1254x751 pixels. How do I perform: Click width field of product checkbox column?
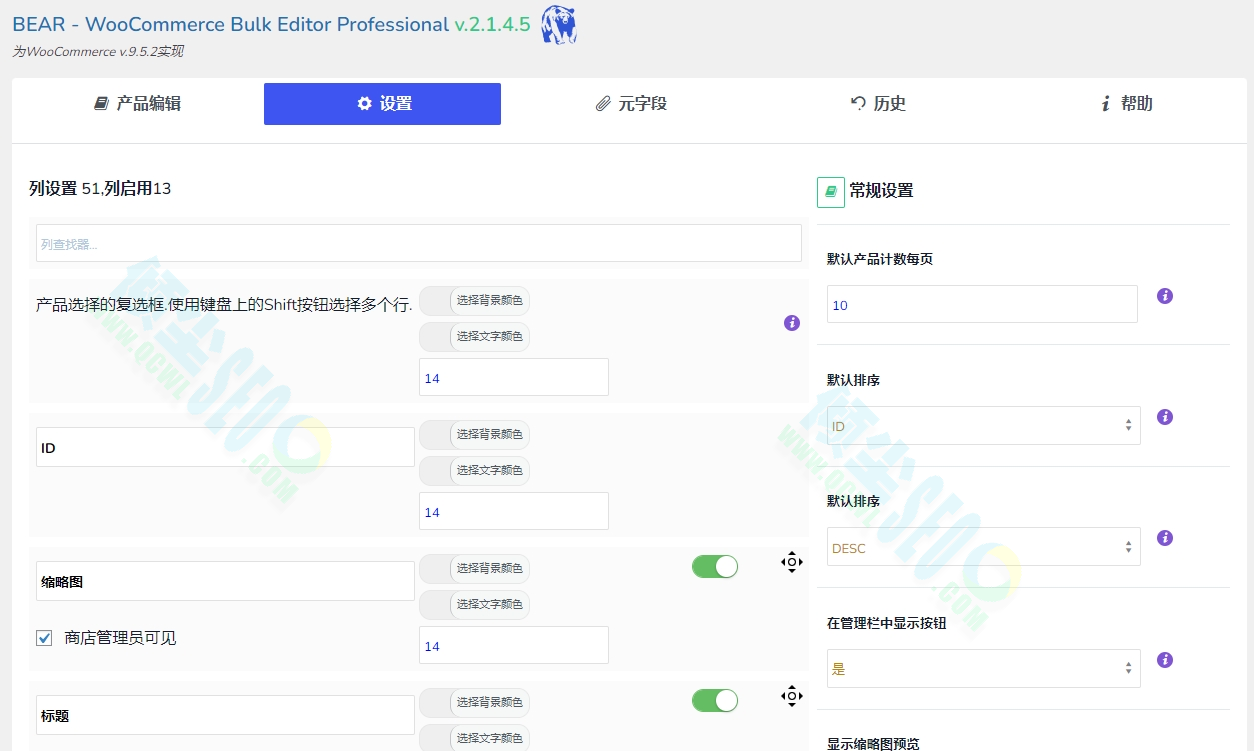pyautogui.click(x=514, y=377)
